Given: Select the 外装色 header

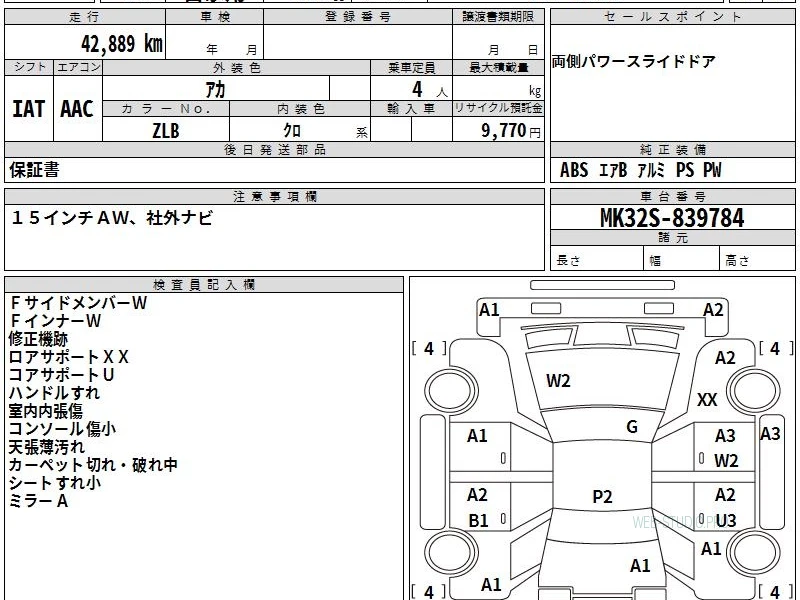Looking at the screenshot, I should coord(237,68).
